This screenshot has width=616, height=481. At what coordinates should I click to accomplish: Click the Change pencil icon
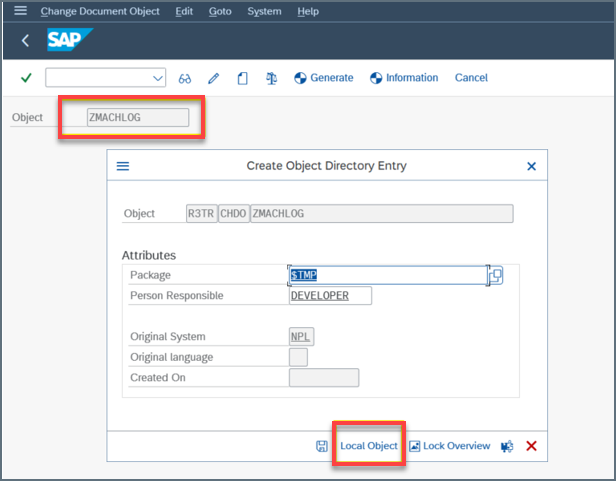tap(213, 78)
